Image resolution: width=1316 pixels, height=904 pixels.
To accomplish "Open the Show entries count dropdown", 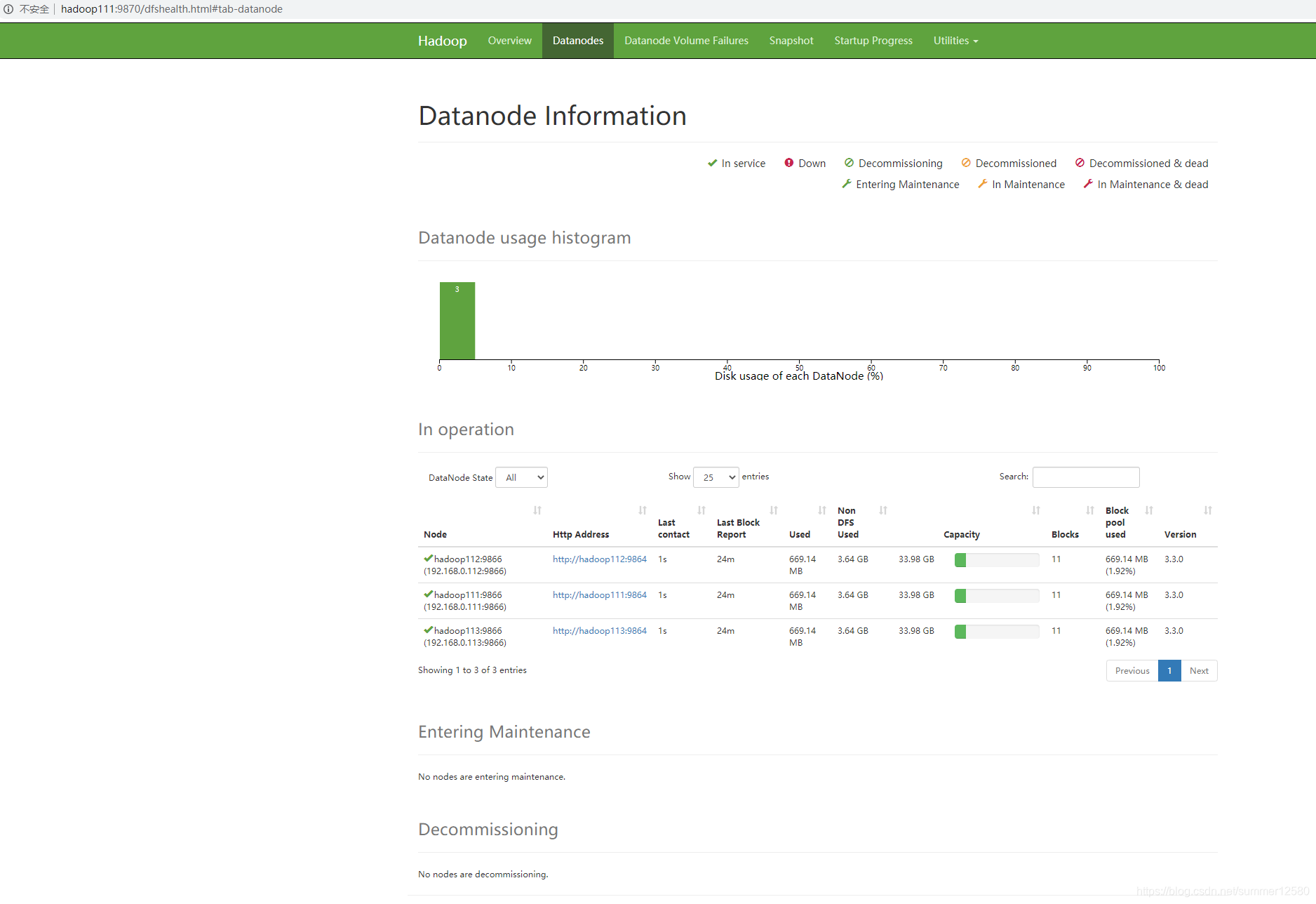I will click(716, 477).
